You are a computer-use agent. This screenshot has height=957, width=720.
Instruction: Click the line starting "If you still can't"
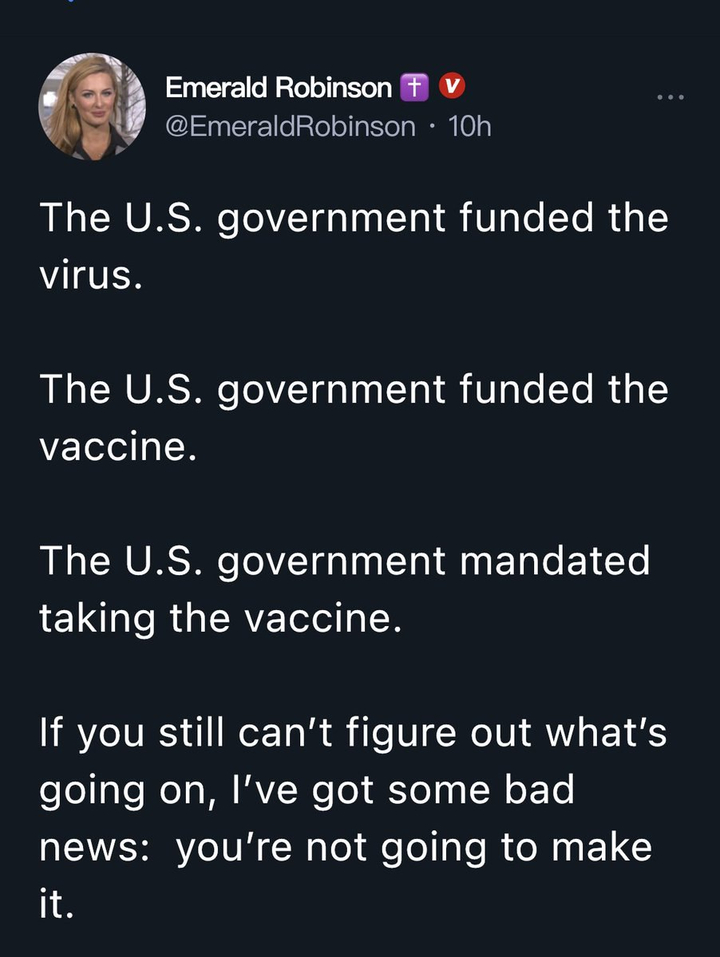coord(354,734)
